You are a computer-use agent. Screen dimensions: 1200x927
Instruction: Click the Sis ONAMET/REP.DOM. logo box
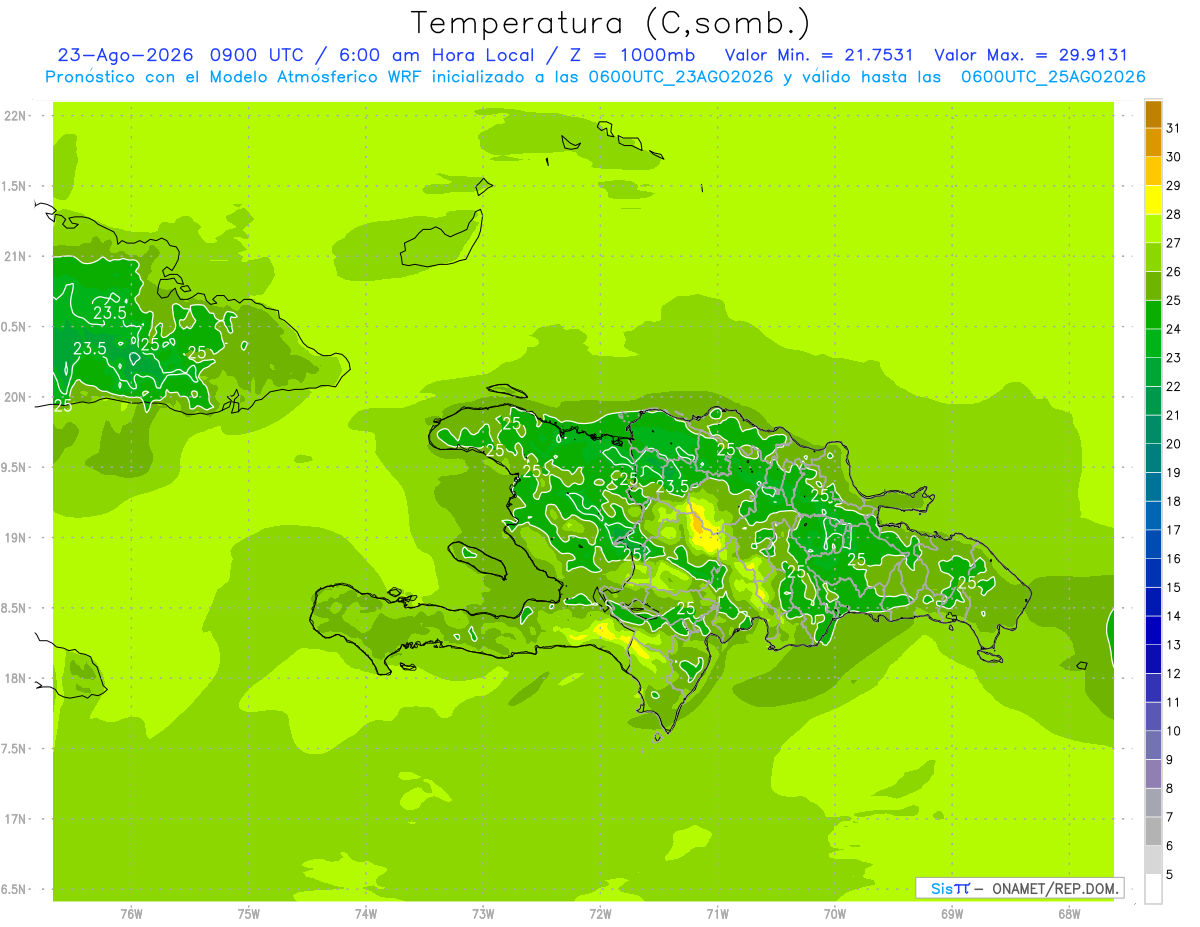1019,888
